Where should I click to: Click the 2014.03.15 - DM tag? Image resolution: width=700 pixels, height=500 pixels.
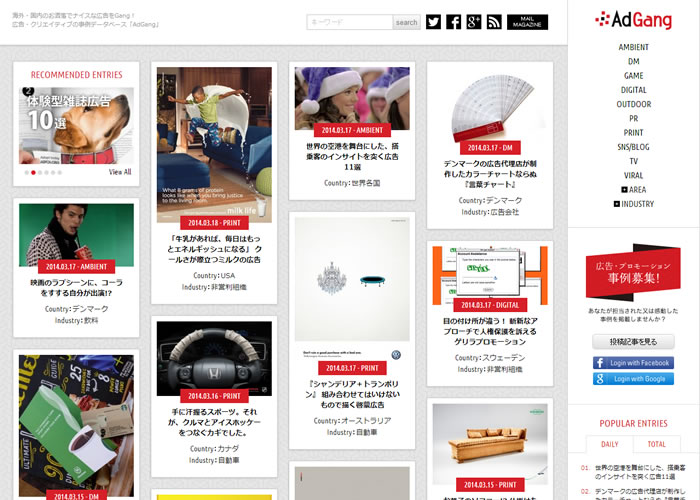pos(76,496)
